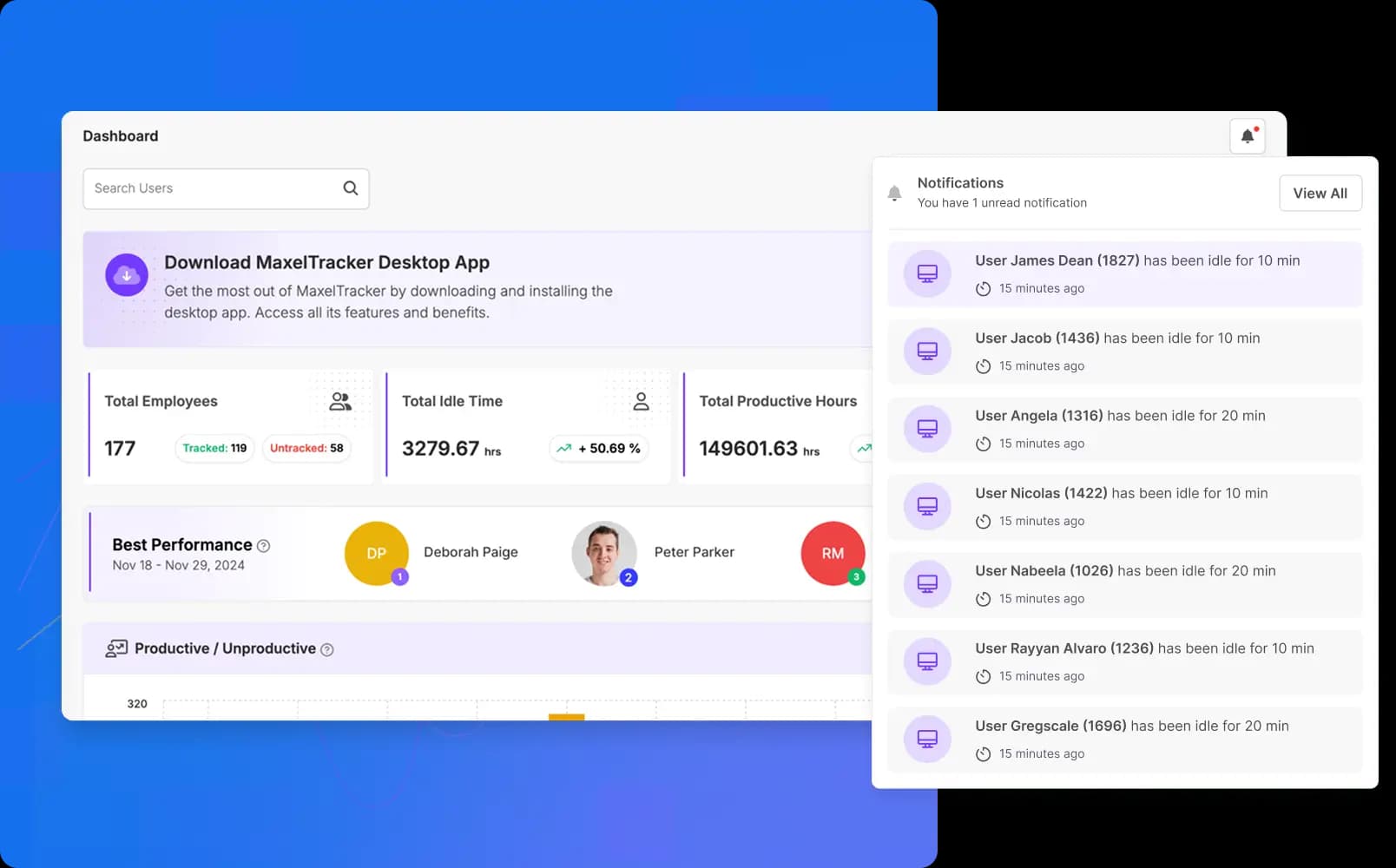
Task: Click Deborah Paige's DP avatar
Action: point(377,554)
